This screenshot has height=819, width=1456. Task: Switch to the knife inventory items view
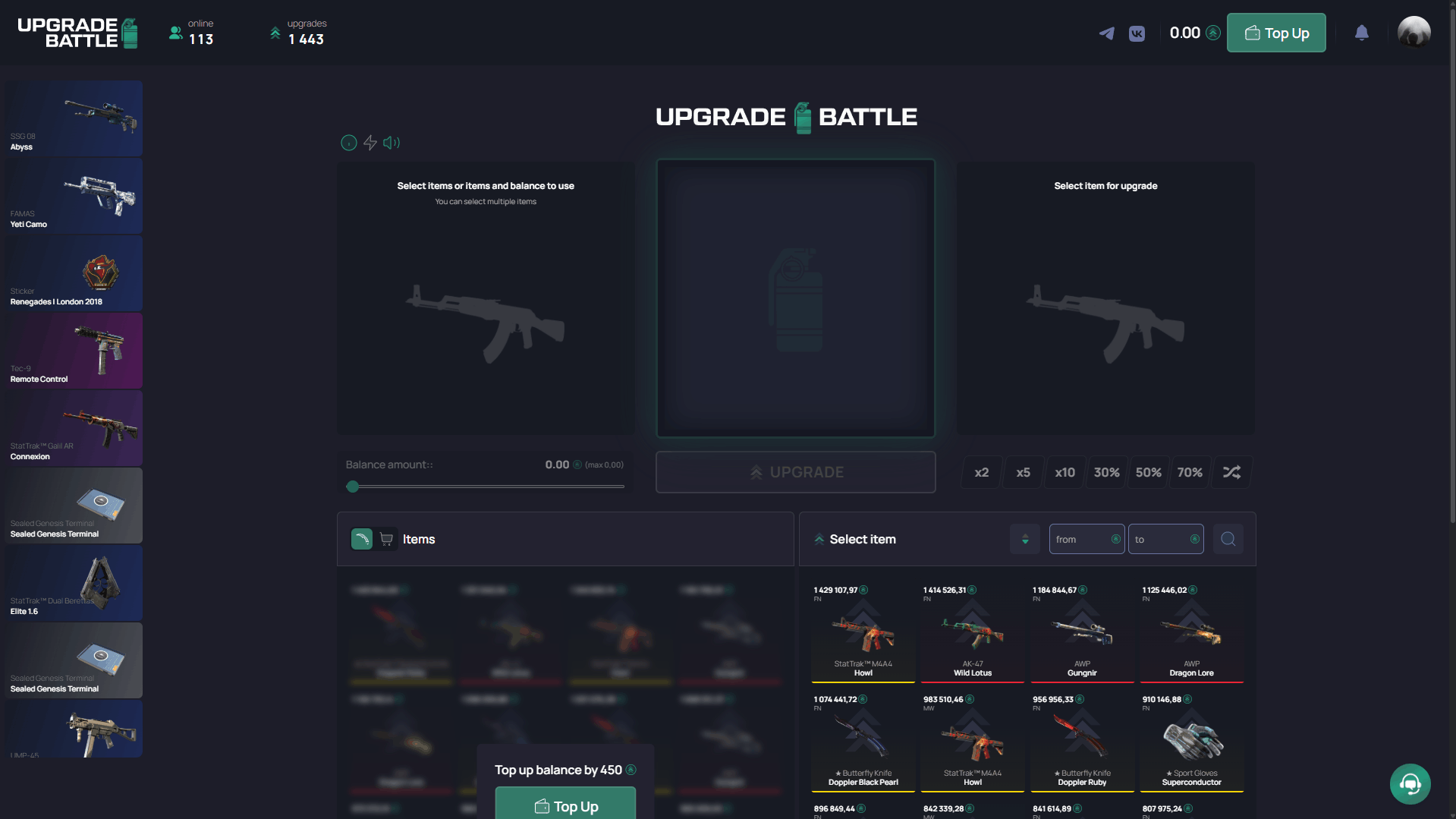[x=362, y=539]
